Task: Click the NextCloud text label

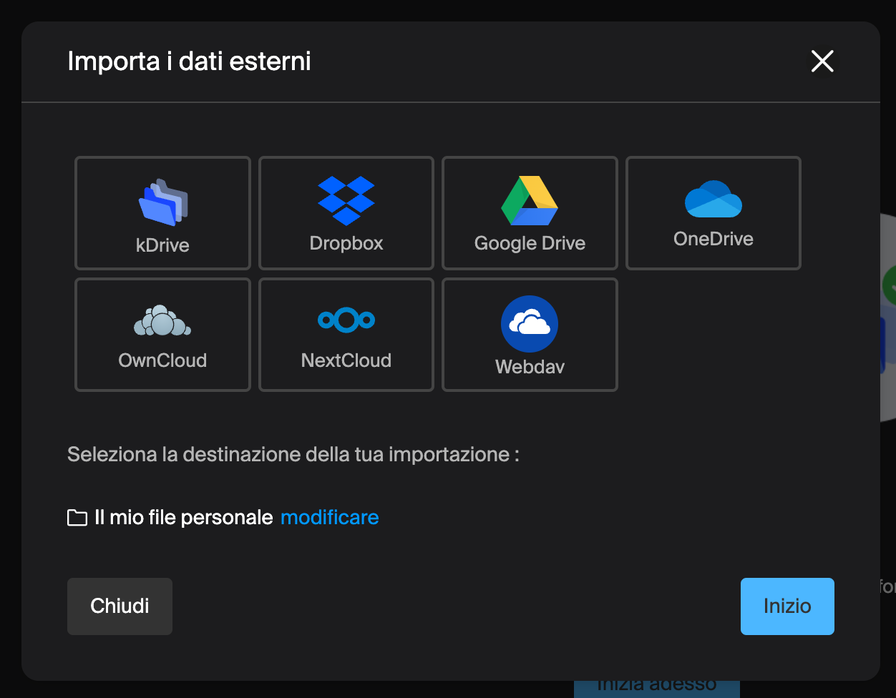Action: tap(346, 360)
